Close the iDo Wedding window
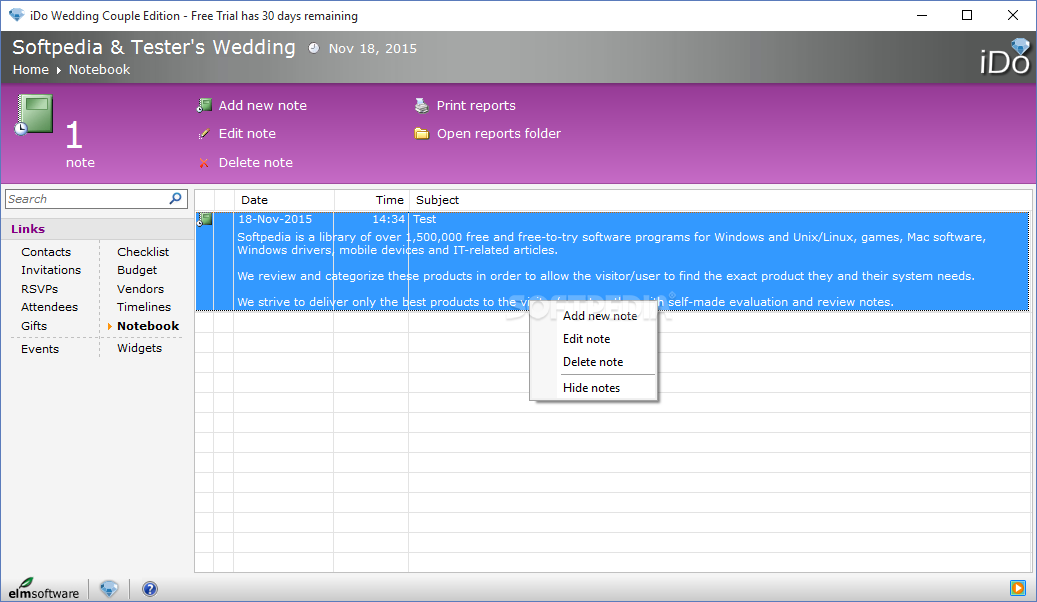This screenshot has width=1037, height=602. pos(1013,15)
